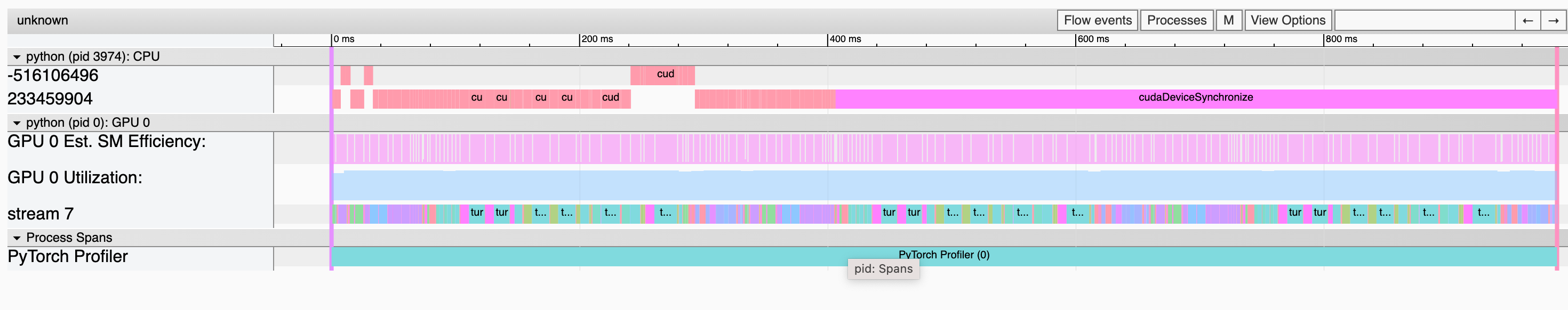Click the 0 ms ruler mark
The image size is (1568, 310).
click(345, 39)
